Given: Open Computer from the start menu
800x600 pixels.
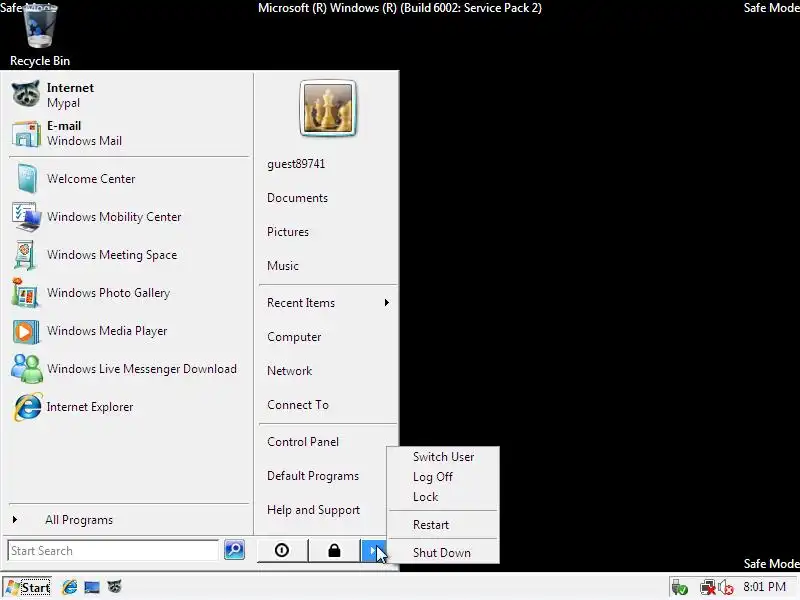Looking at the screenshot, I should (x=294, y=337).
